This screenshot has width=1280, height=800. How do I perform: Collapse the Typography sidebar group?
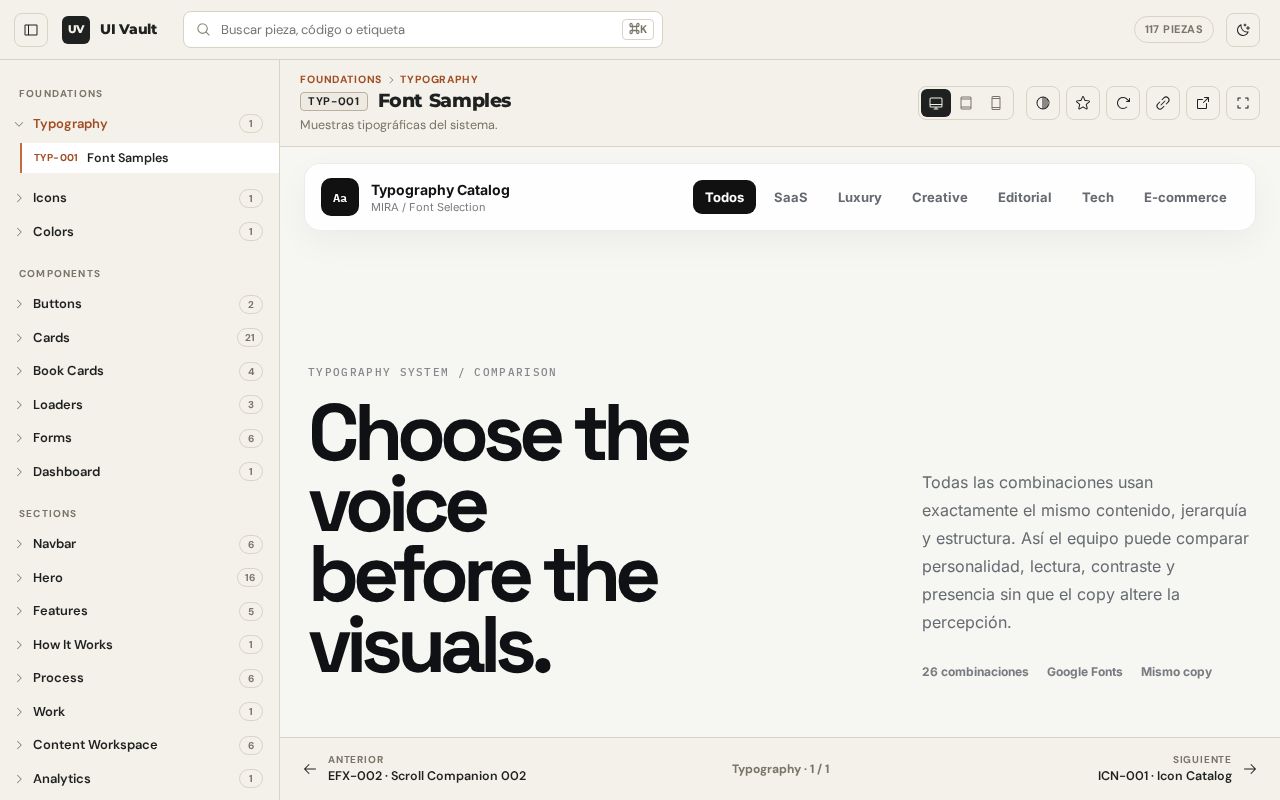pos(140,124)
